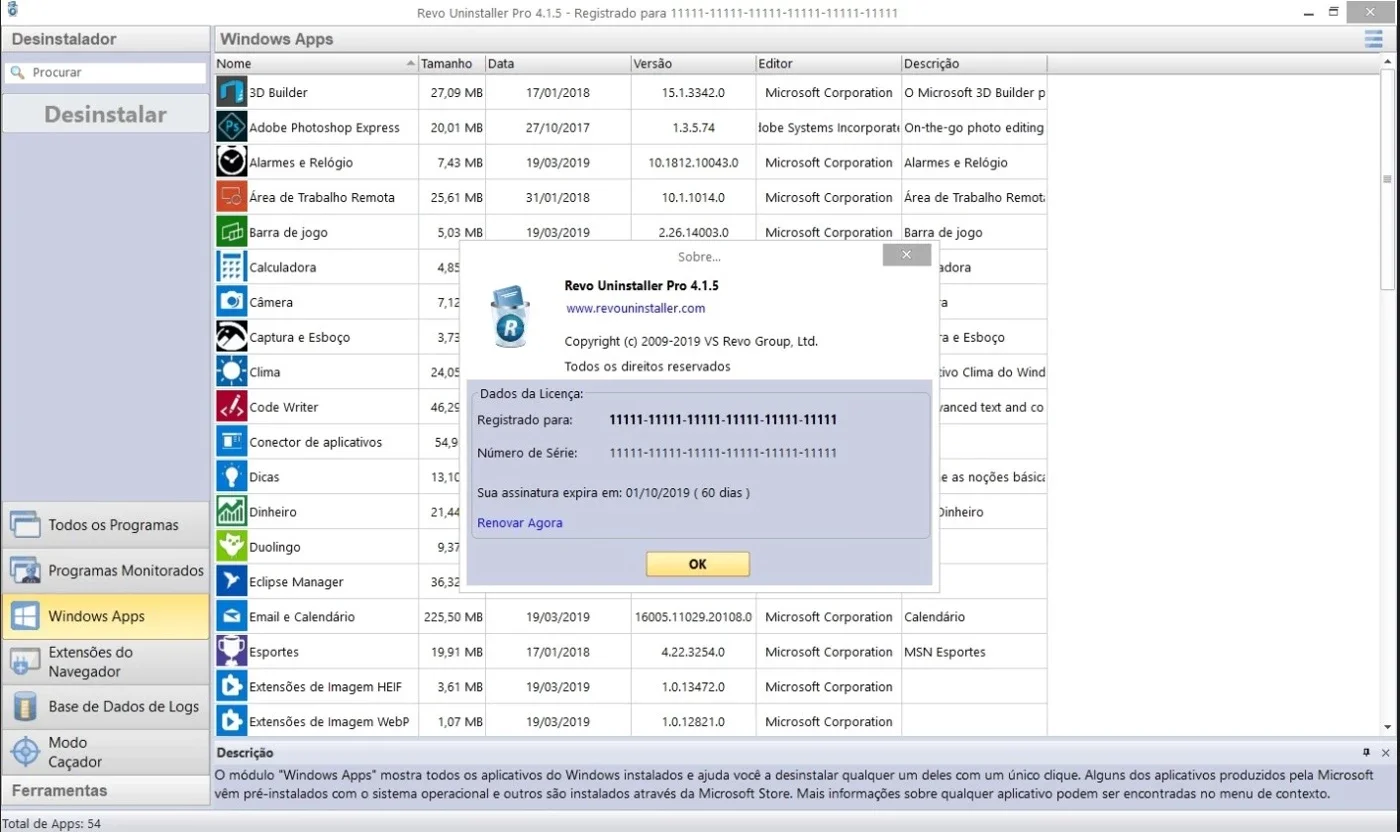The image size is (1400, 832).
Task: Click the vertical scrollbar down arrow
Action: point(1387,727)
